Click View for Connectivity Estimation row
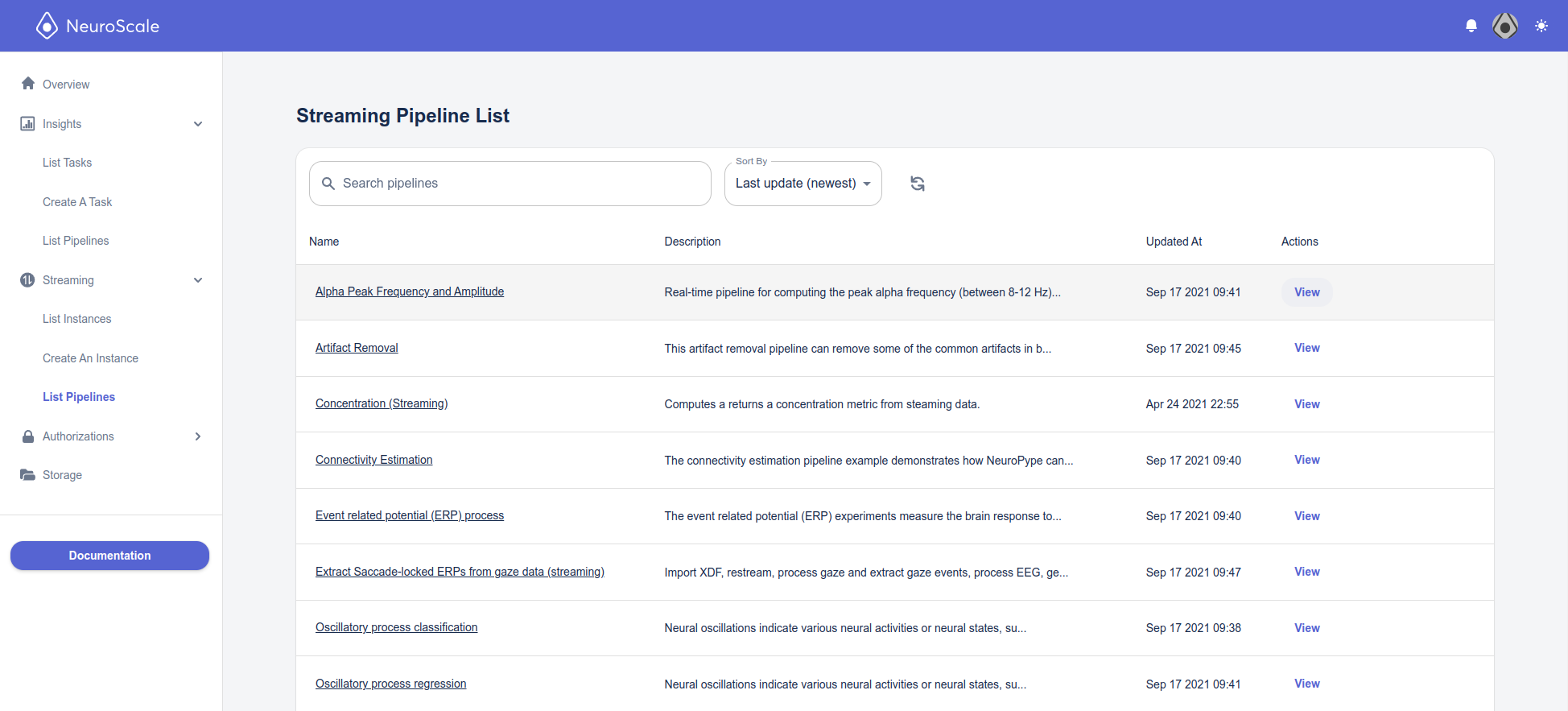The image size is (1568, 711). click(1306, 460)
